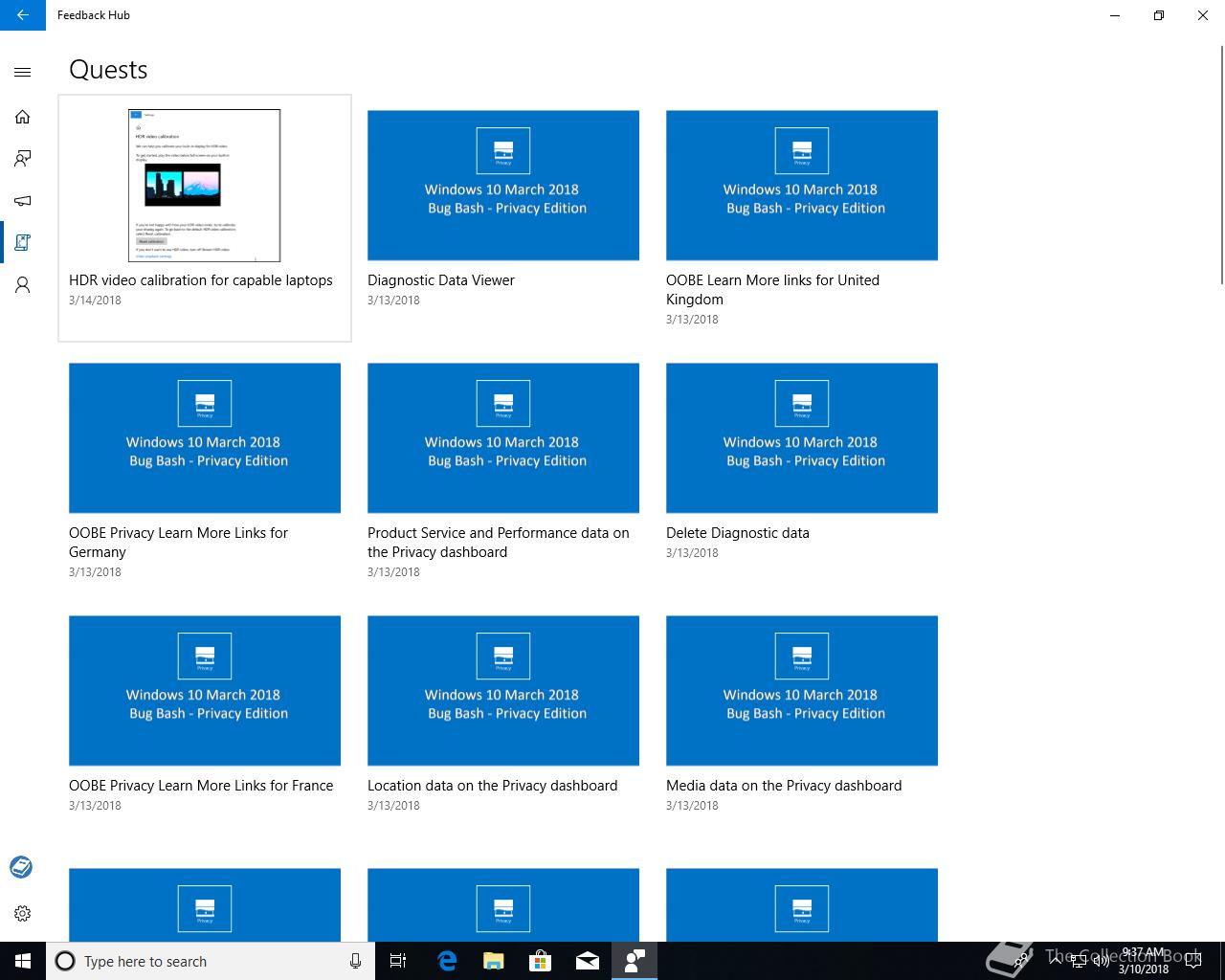Open Feedback section in sidebar
The image size is (1225, 980).
[x=23, y=159]
